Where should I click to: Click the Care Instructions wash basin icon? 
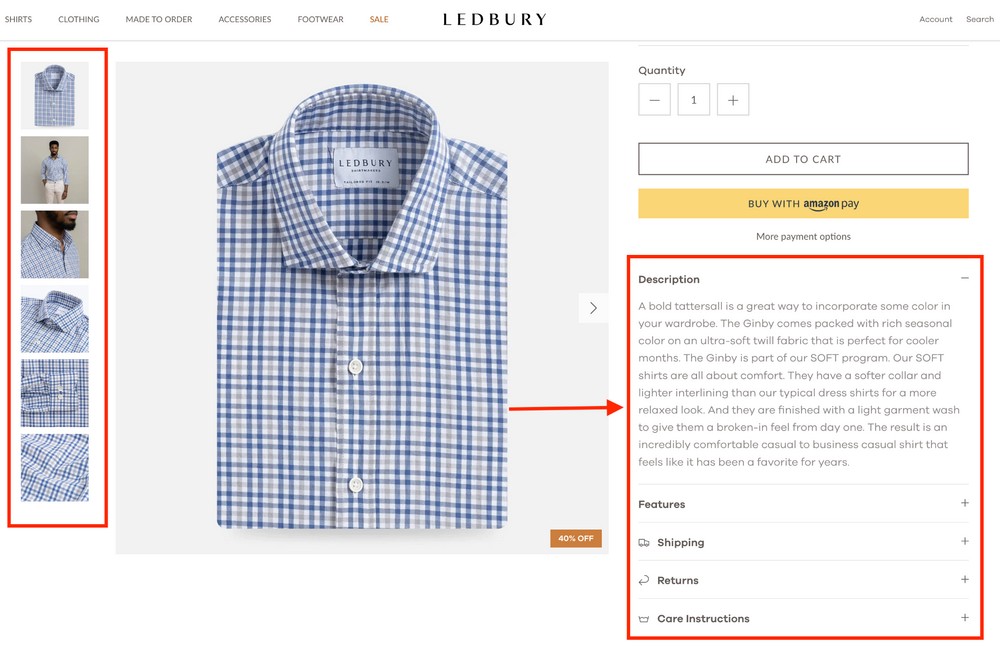[x=645, y=618]
